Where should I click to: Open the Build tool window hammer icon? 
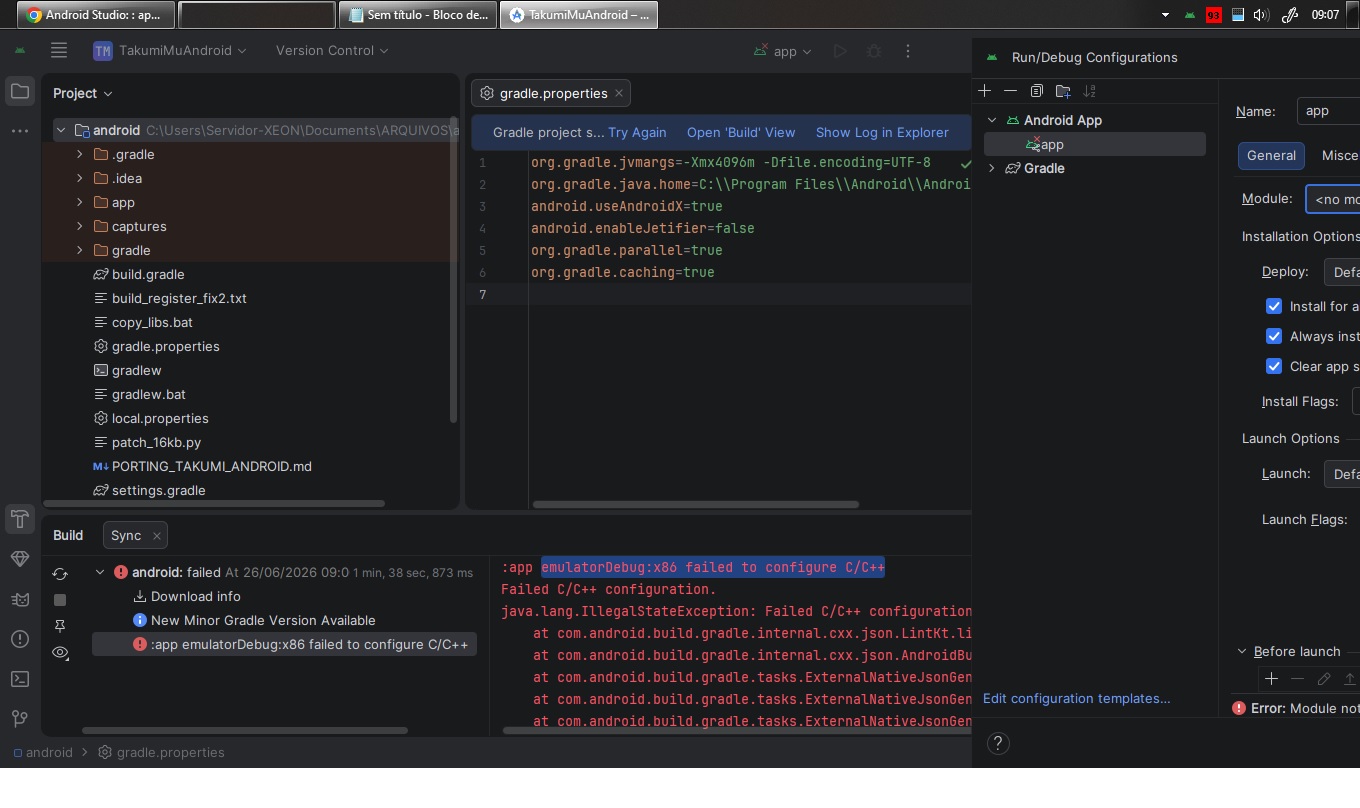coord(20,519)
